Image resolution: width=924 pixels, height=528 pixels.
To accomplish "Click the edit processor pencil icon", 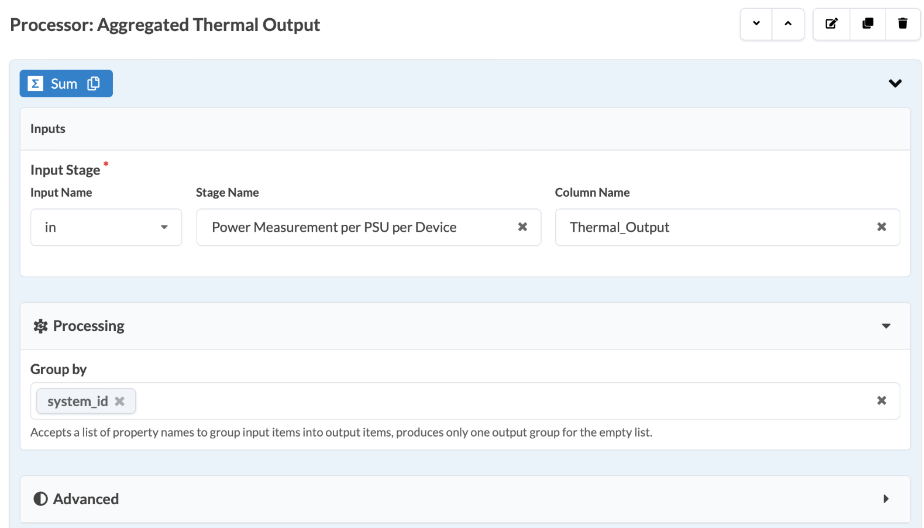I will coord(831,24).
